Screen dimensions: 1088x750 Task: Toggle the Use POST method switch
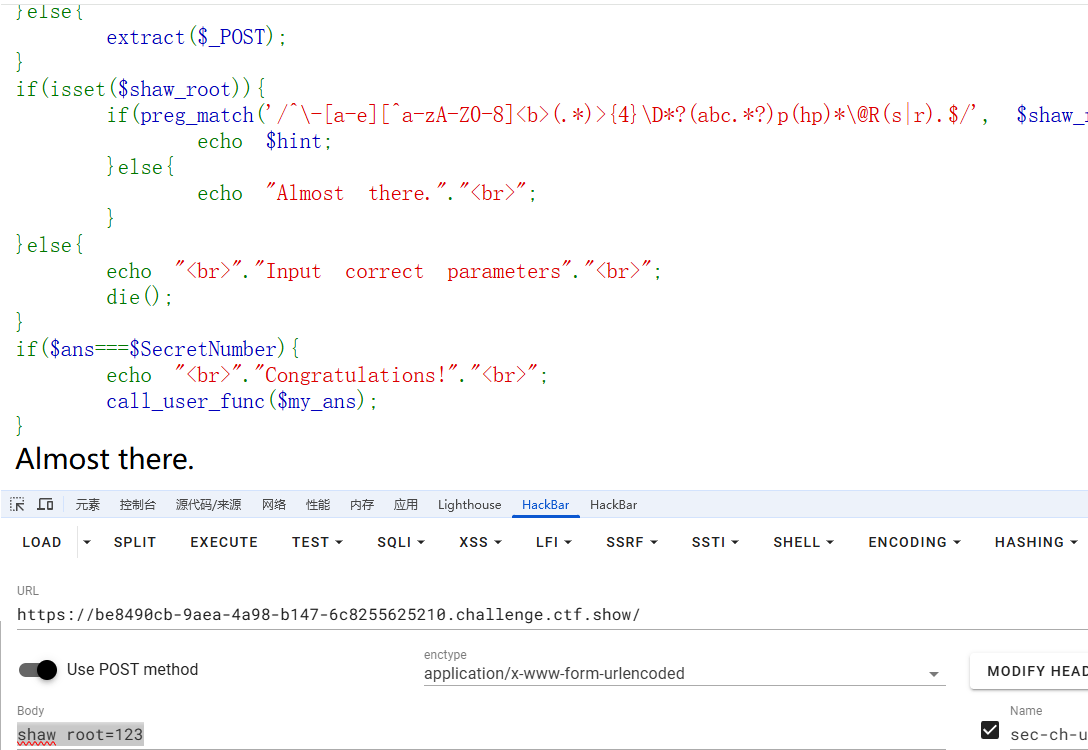click(x=39, y=670)
